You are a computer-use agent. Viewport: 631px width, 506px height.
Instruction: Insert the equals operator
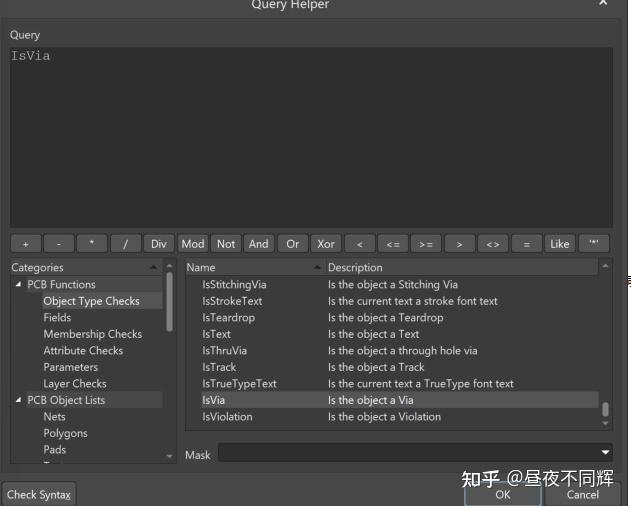tap(526, 244)
